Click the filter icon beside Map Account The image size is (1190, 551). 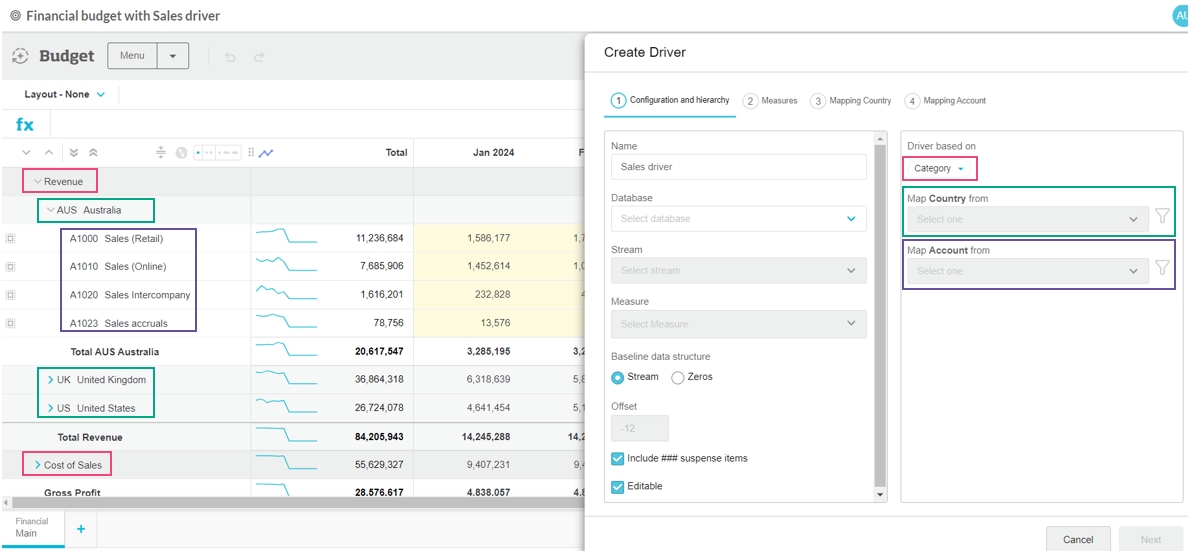coord(1162,268)
